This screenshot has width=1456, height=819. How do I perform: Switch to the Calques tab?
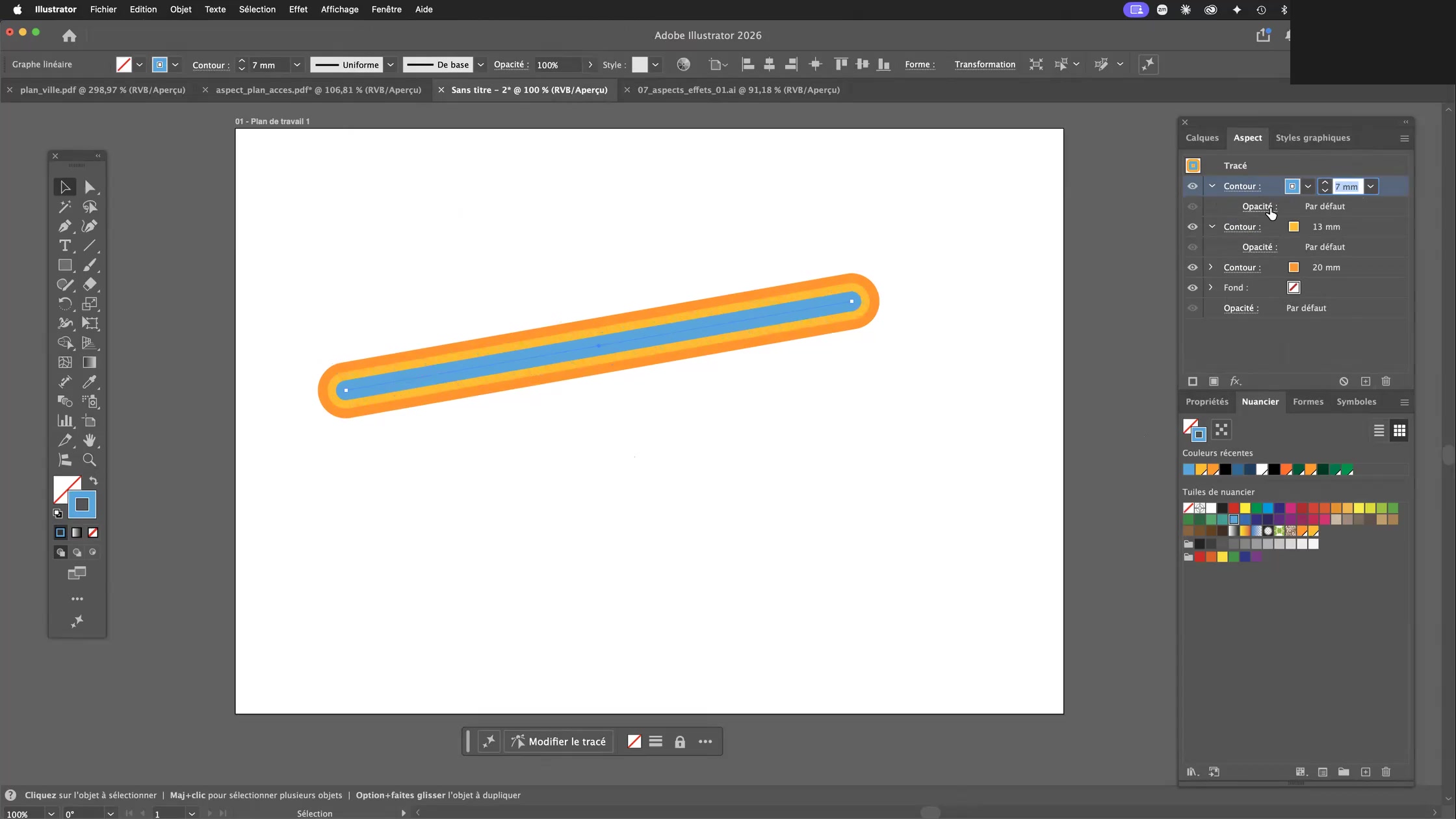click(x=1202, y=138)
